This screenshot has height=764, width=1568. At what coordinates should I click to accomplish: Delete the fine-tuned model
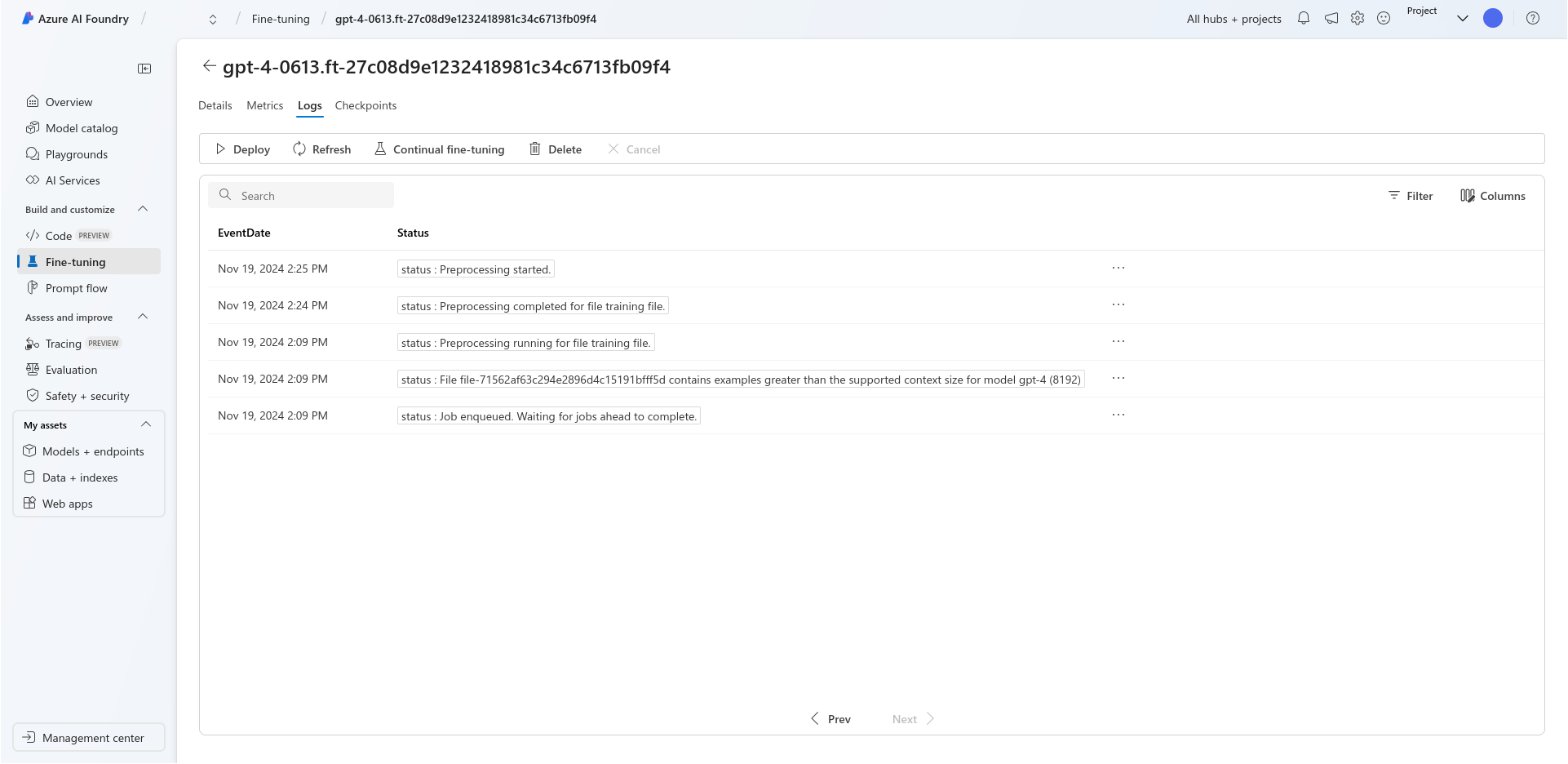pos(556,149)
